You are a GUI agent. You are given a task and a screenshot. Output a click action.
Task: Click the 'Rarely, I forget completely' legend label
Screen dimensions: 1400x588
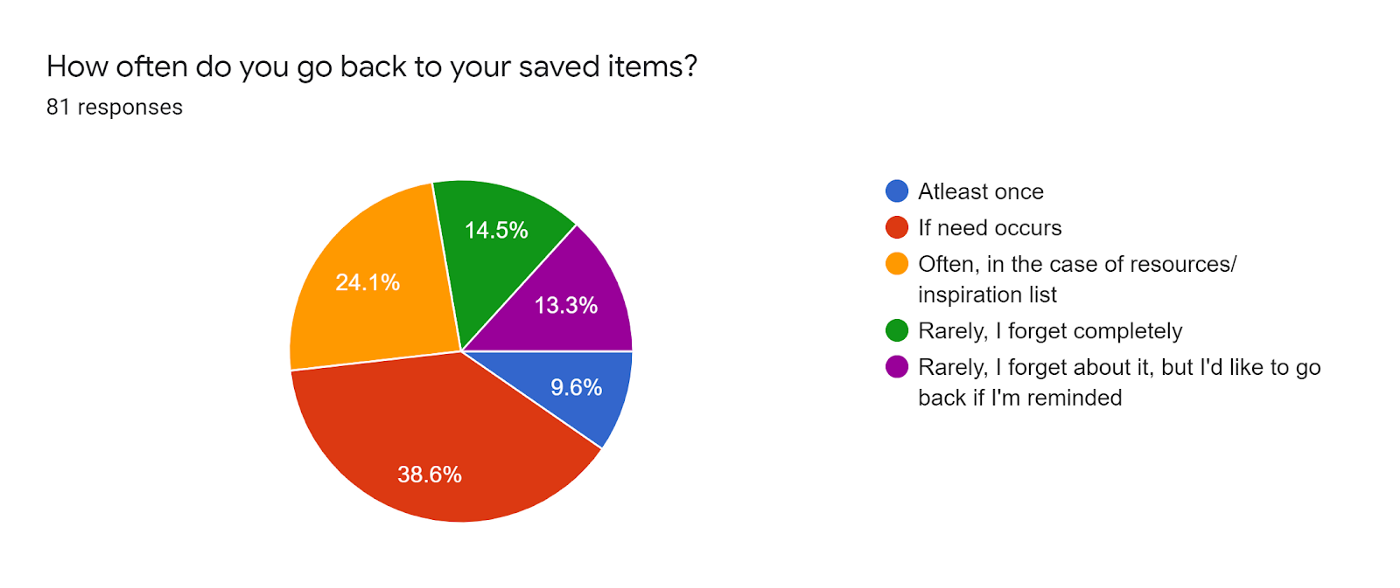(1050, 331)
